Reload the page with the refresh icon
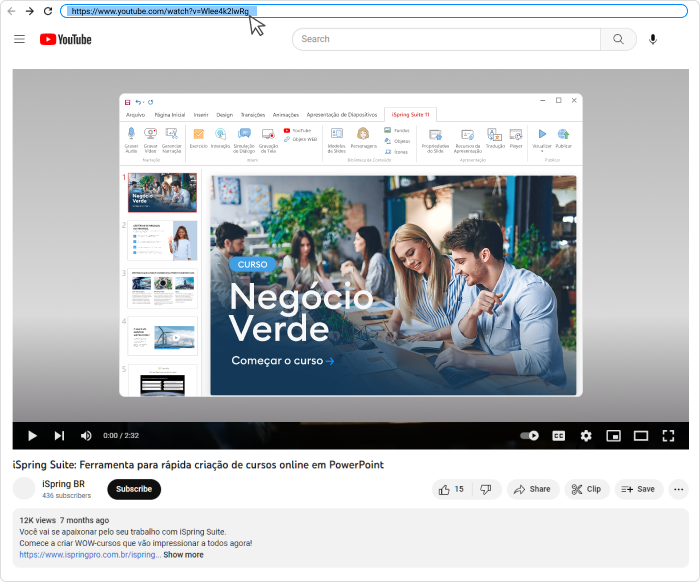This screenshot has height=582, width=700. [x=48, y=11]
